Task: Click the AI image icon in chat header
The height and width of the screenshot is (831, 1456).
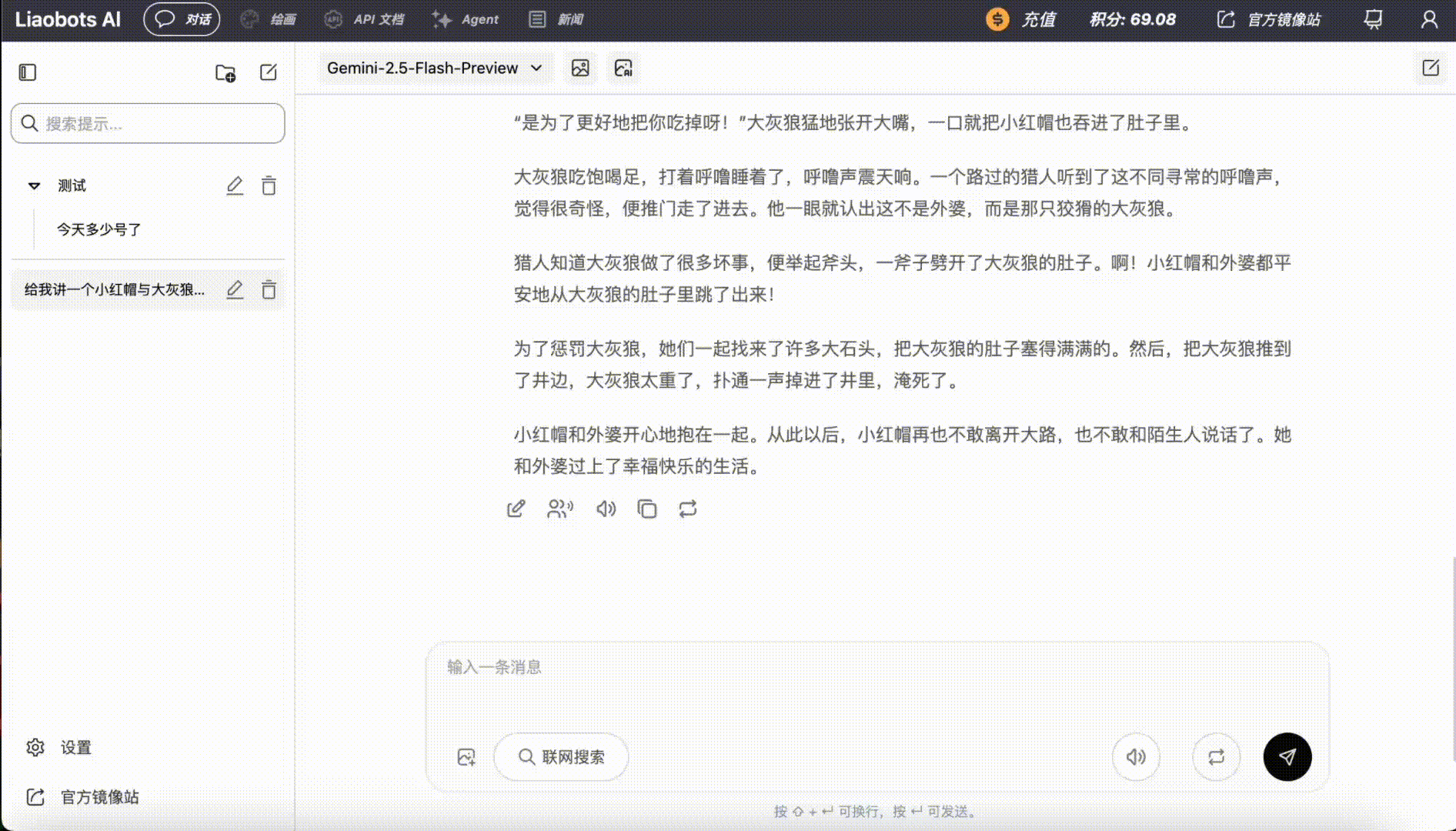Action: tap(623, 68)
